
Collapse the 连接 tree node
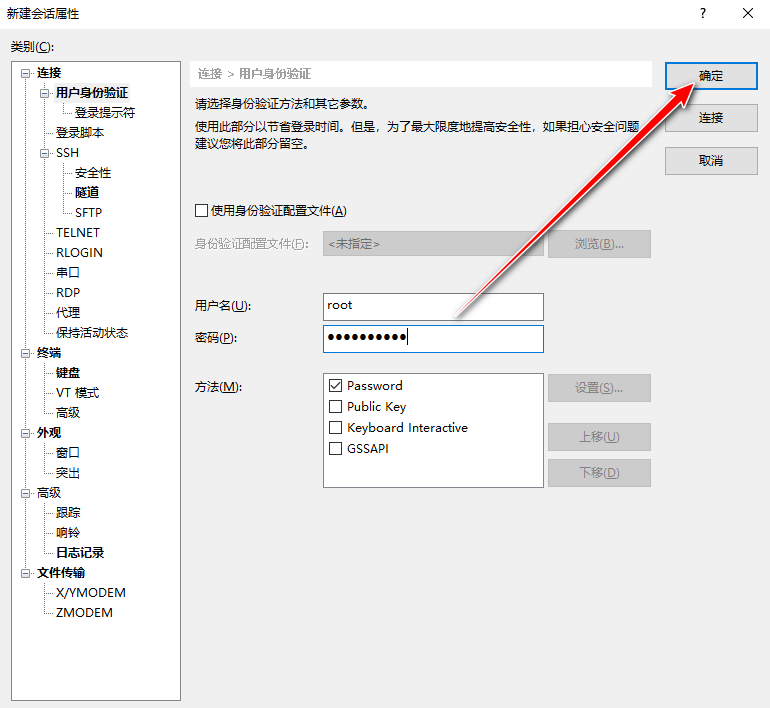25,74
